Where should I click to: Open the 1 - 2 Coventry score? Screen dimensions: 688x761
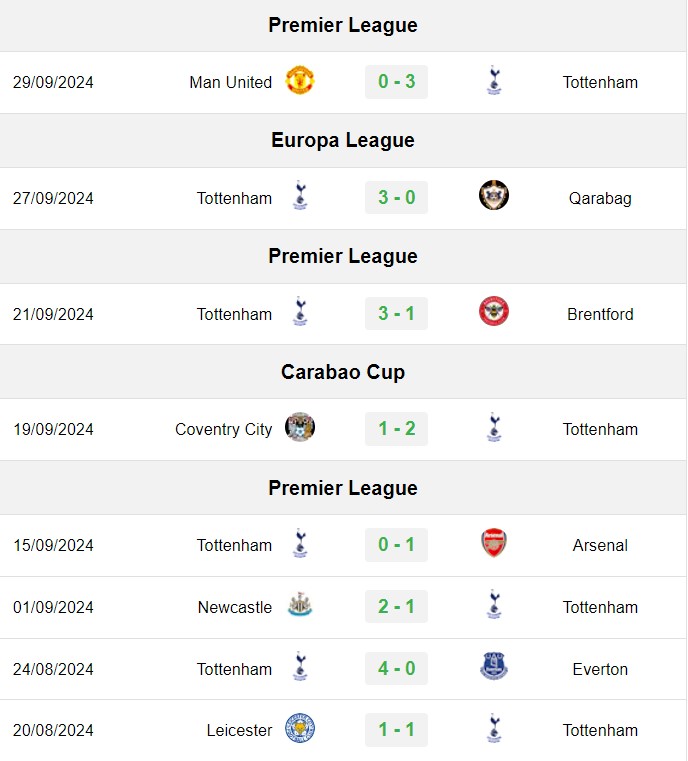(396, 429)
